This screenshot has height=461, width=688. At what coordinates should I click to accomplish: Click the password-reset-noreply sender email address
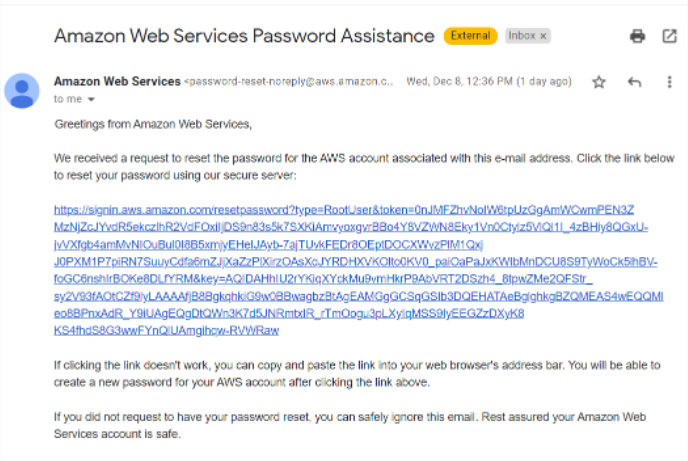point(289,81)
